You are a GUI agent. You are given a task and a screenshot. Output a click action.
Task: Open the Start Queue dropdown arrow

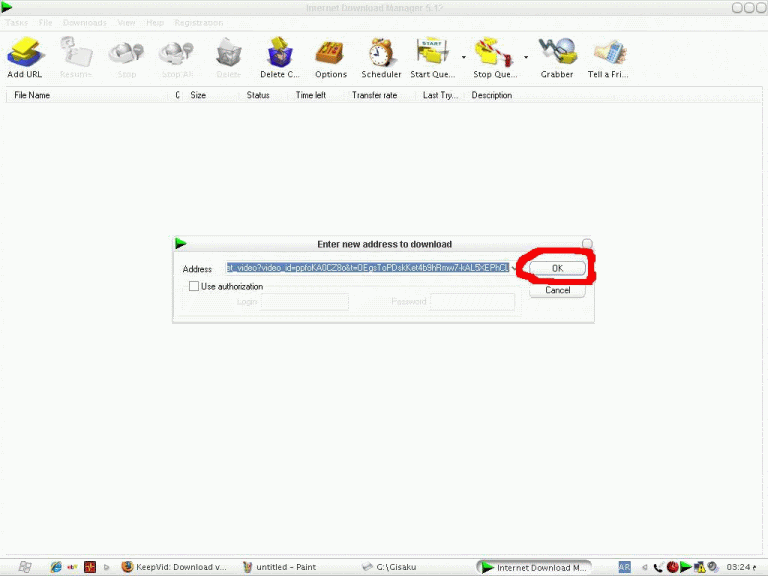pyautogui.click(x=463, y=56)
